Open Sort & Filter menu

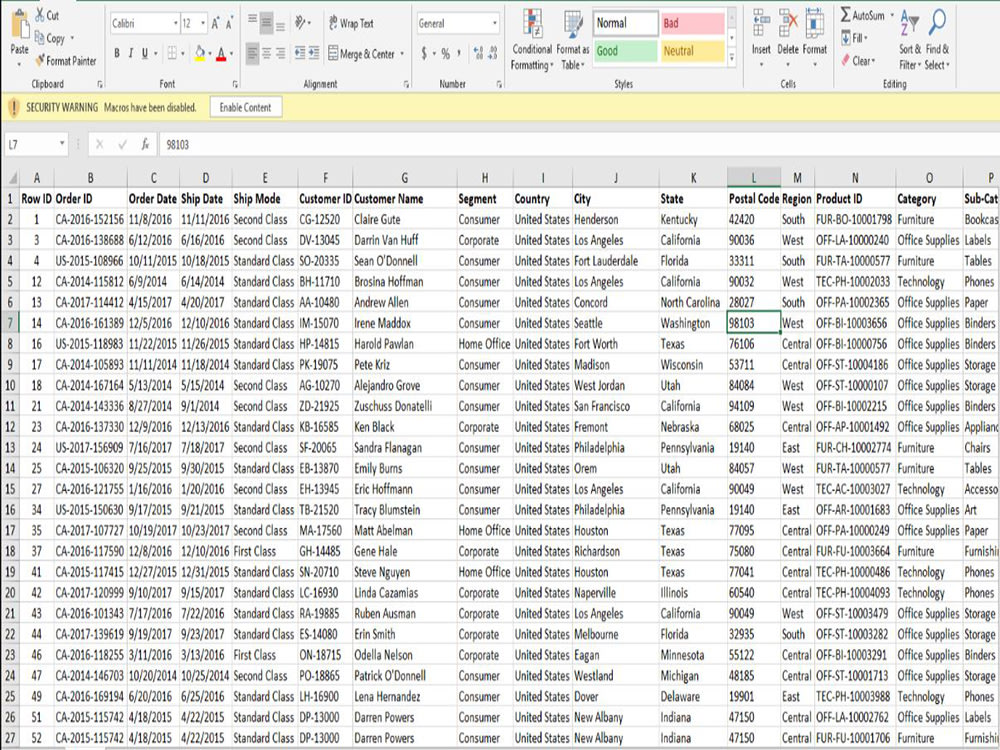pos(910,40)
